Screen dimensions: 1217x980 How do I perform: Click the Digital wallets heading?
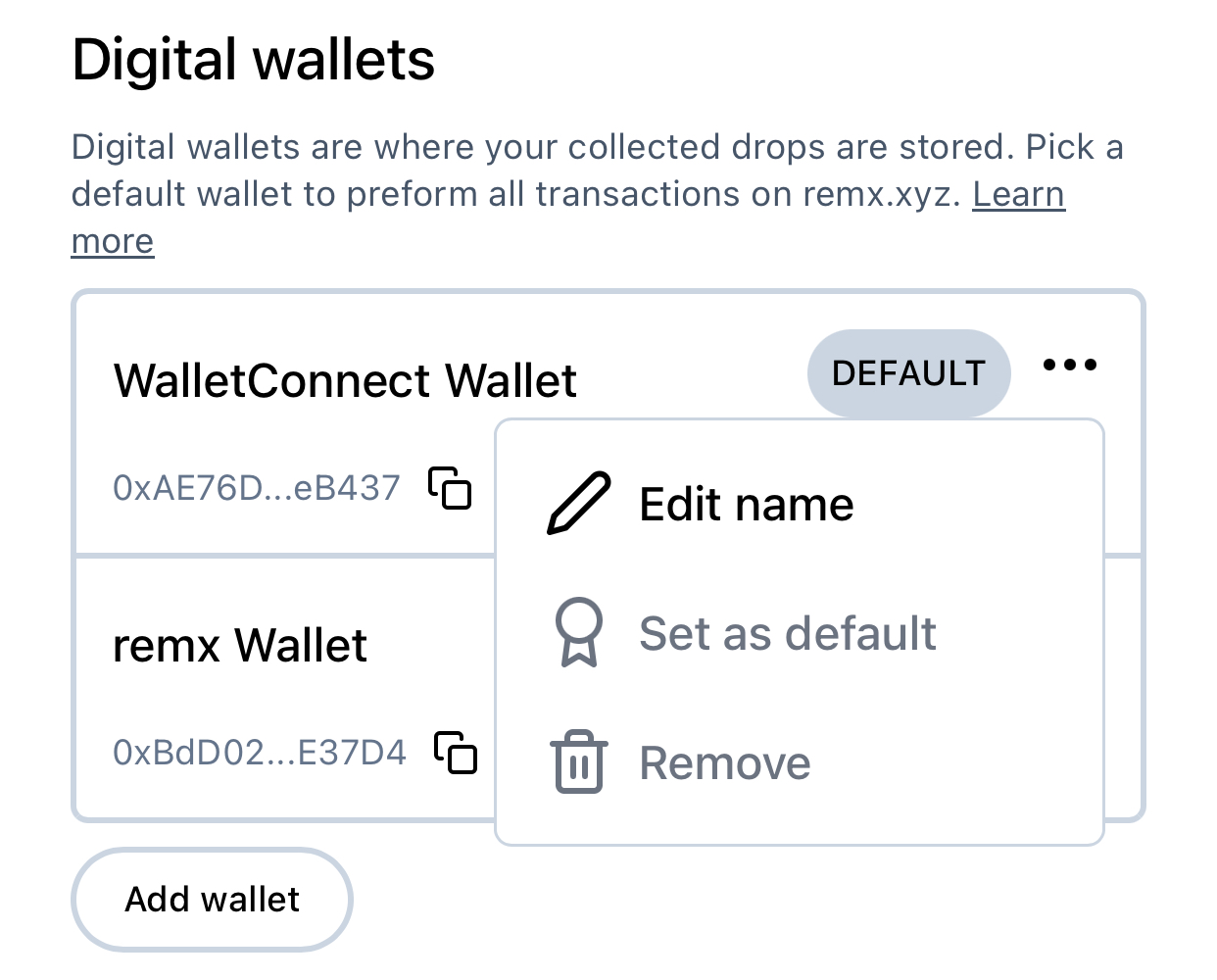click(x=253, y=60)
